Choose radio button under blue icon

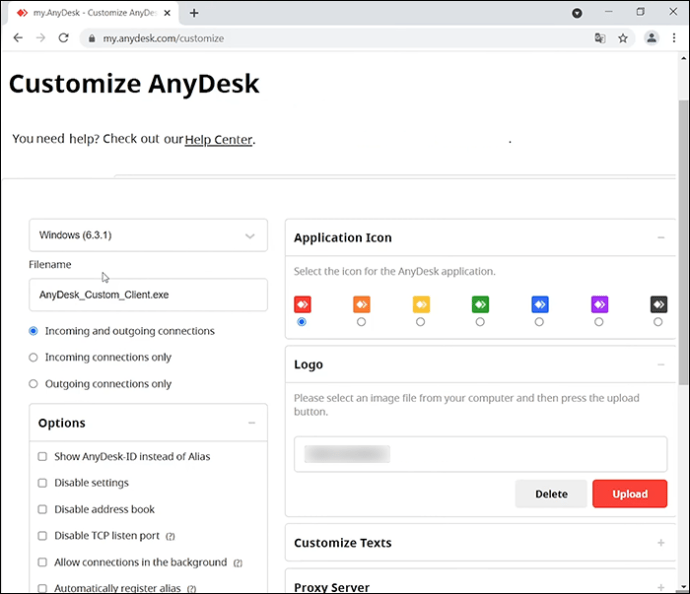[x=539, y=322]
